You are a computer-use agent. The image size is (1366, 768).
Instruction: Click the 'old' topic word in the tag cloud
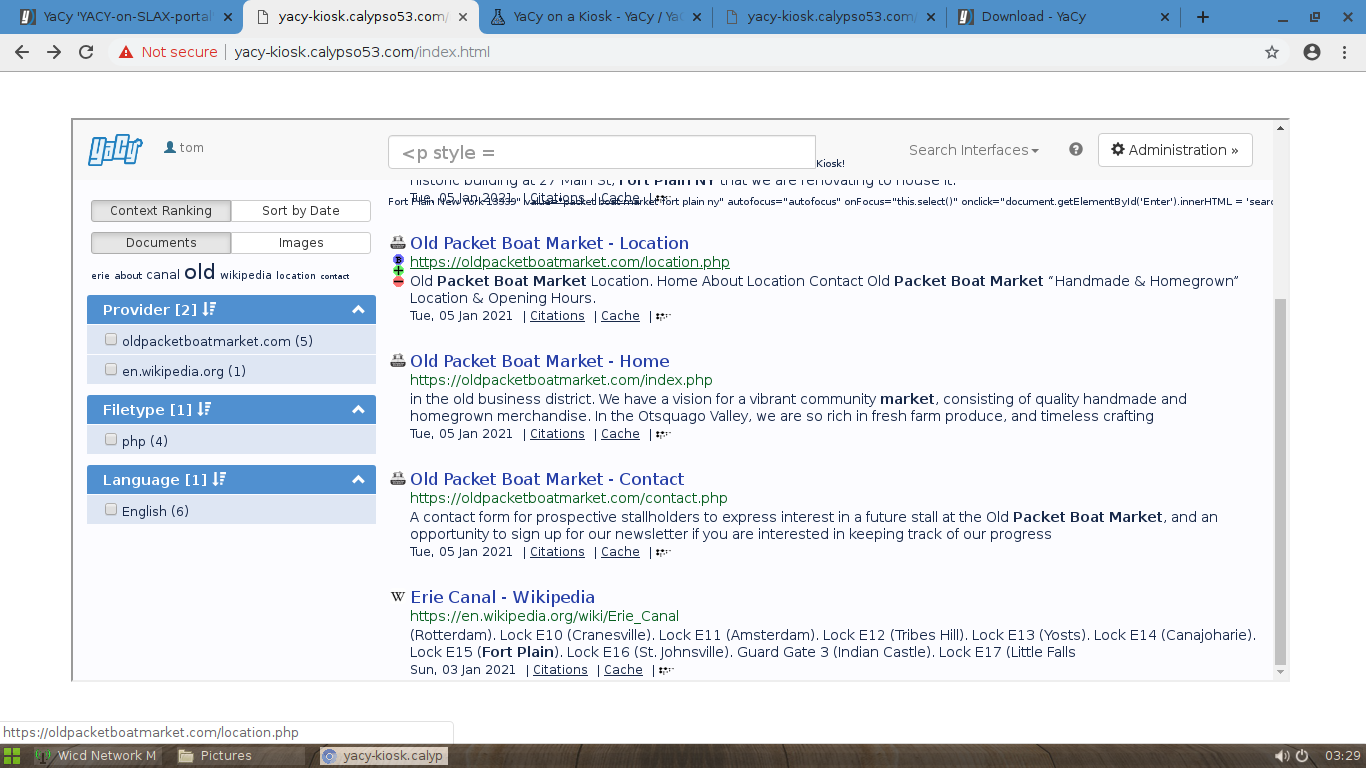point(199,272)
